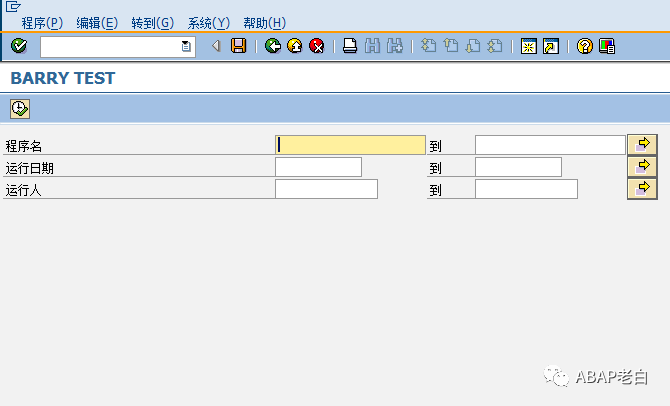Click the Next Page icon
Viewport: 670px width, 406px height.
pyautogui.click(x=473, y=46)
